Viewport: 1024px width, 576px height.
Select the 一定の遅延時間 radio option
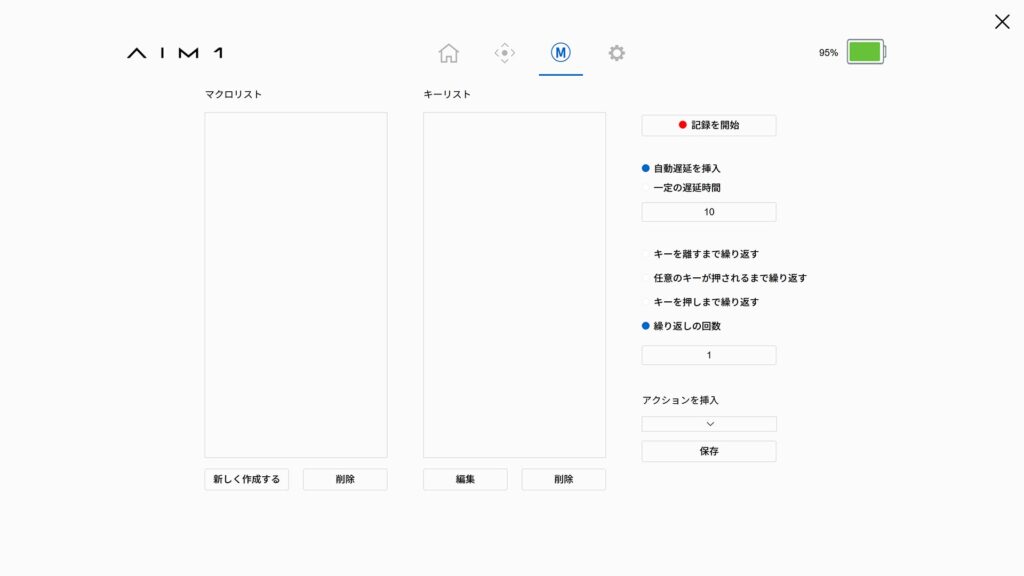click(646, 187)
